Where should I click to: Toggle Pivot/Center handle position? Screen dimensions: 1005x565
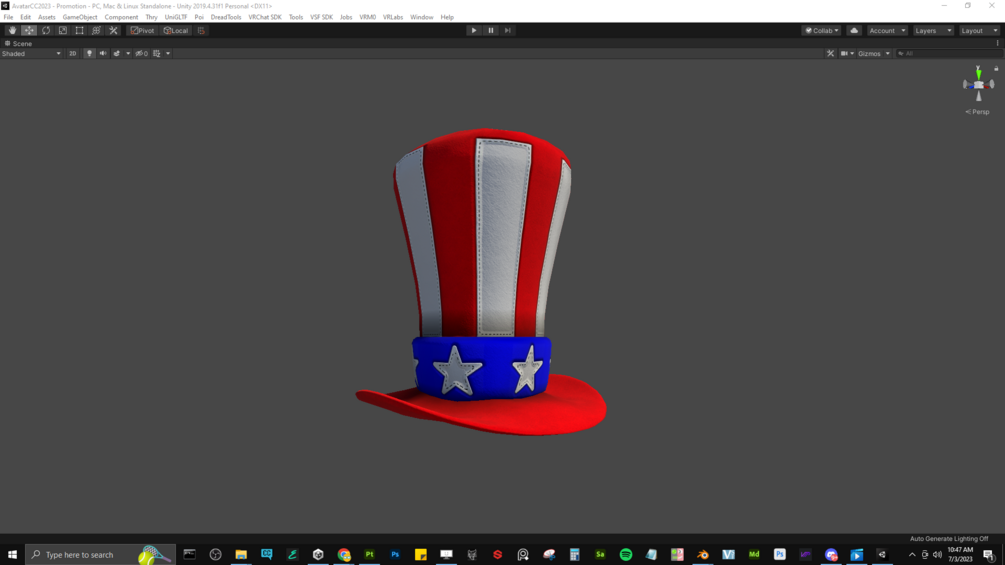[142, 30]
